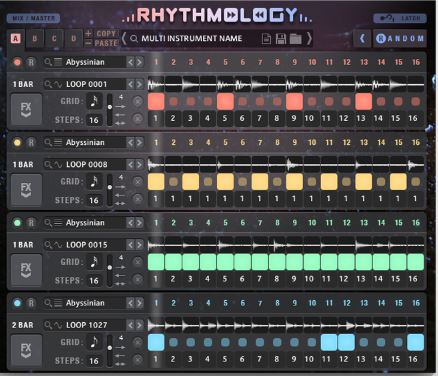Screen dimensions: 438x376
Task: Open the folder icon in preset bar
Action: coord(295,39)
